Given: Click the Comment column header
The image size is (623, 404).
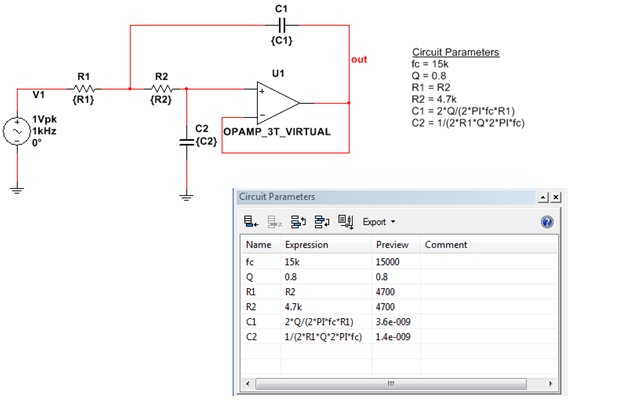Looking at the screenshot, I should [x=446, y=244].
